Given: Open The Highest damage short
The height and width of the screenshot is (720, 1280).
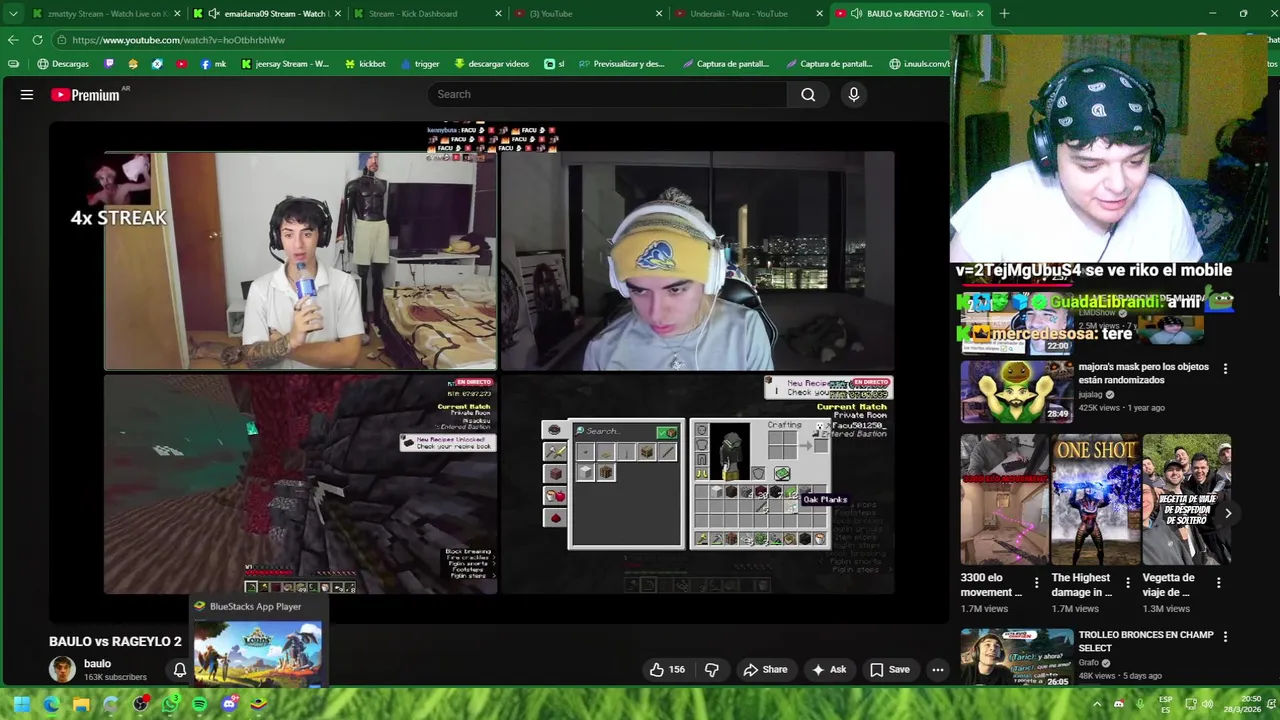Looking at the screenshot, I should tap(1096, 499).
